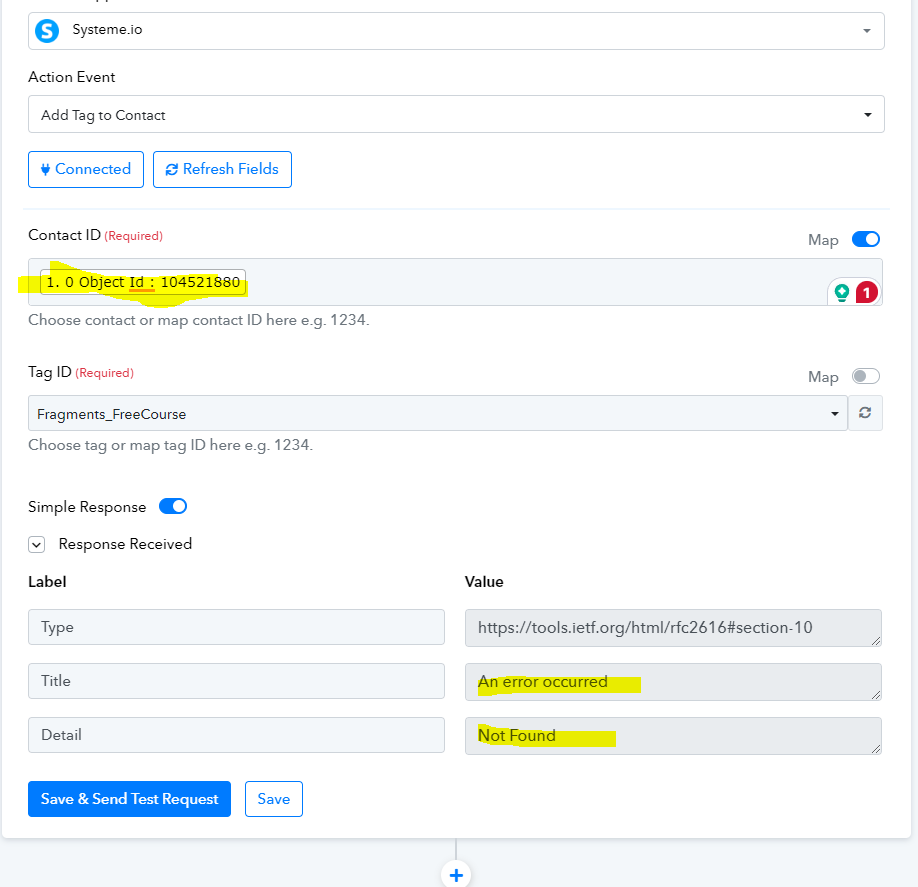Click the 'Choose tag or map tag ID' hint
The width and height of the screenshot is (918, 887).
170,445
